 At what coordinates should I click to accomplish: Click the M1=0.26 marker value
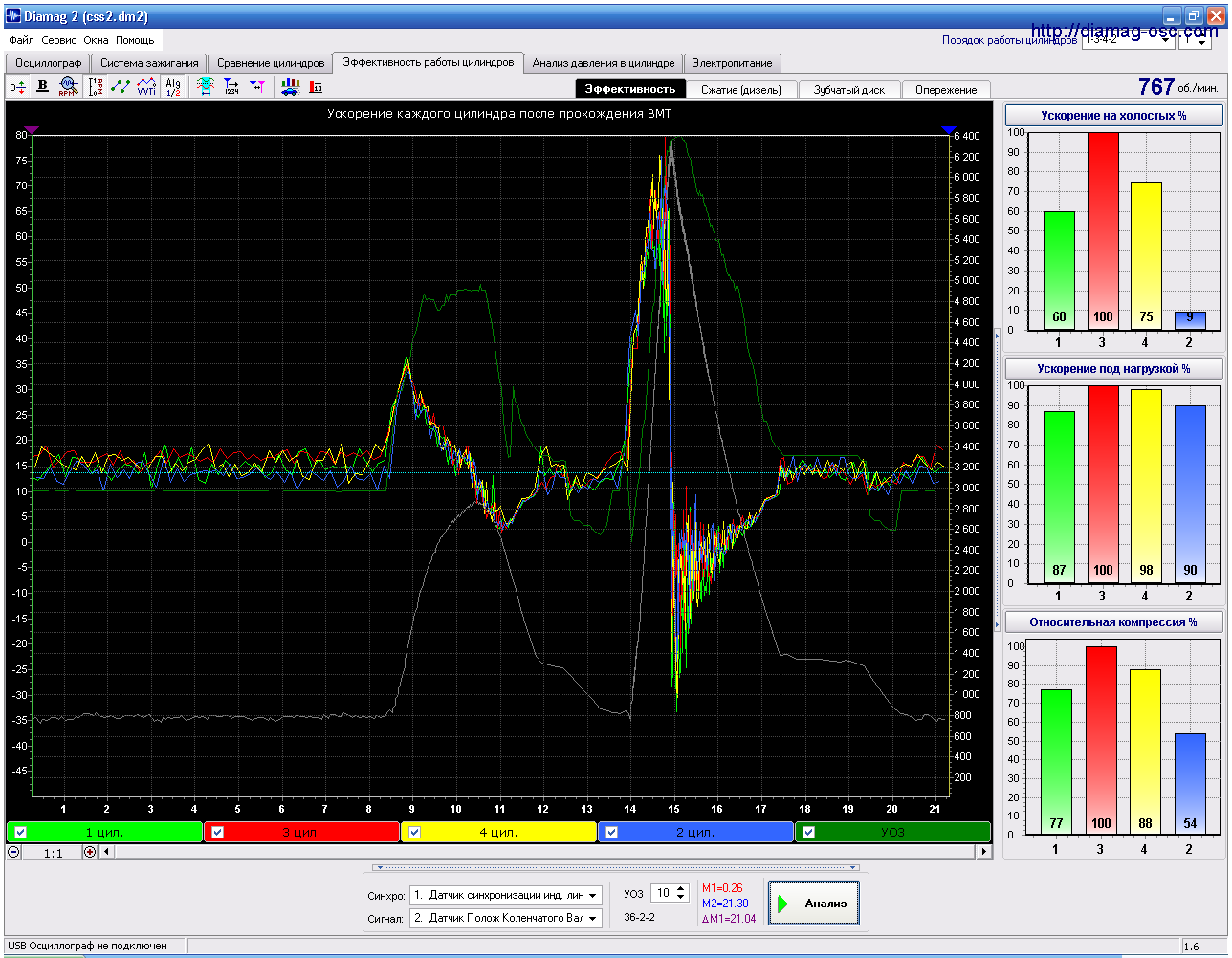coord(722,888)
